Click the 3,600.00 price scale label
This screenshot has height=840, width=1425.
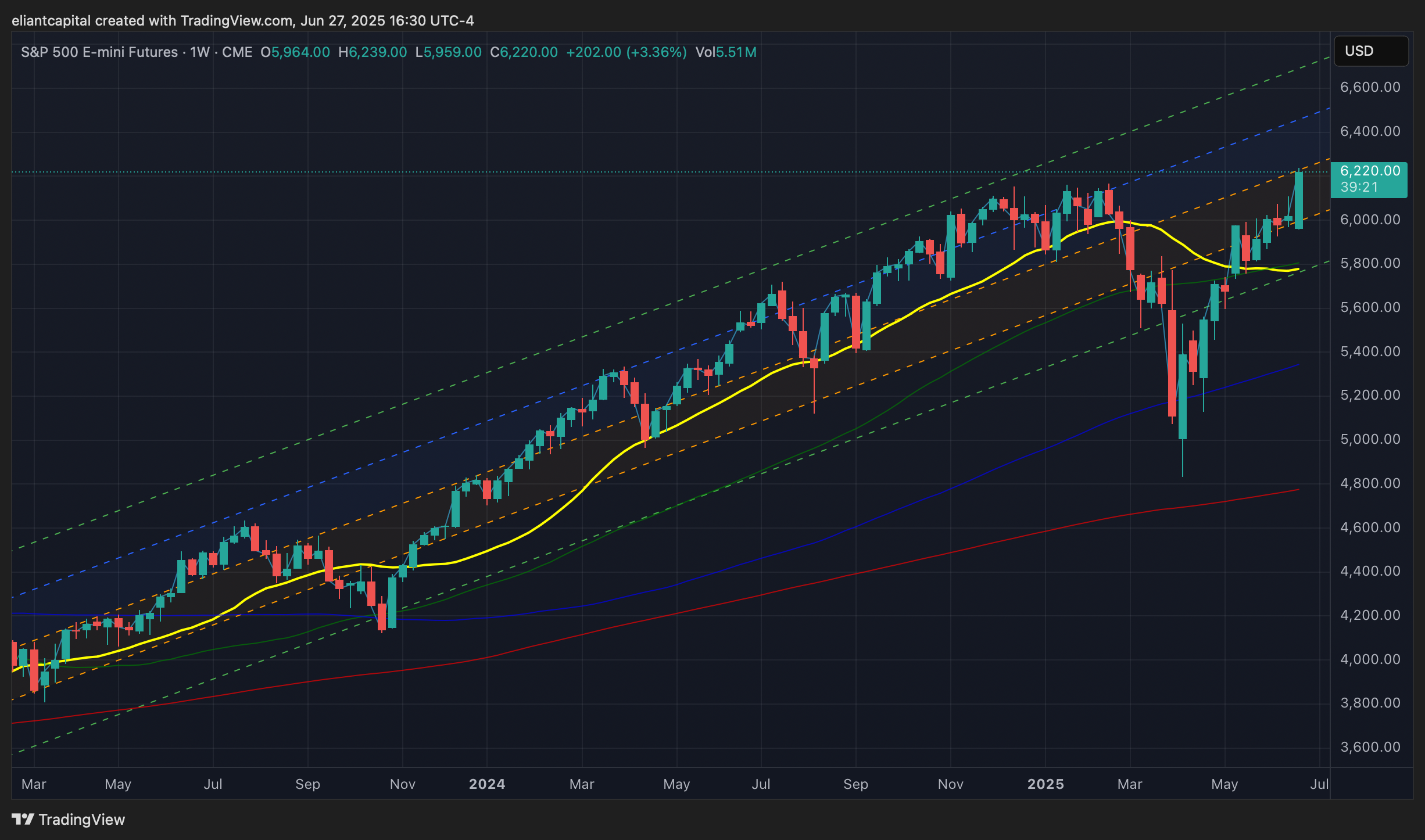1370,747
